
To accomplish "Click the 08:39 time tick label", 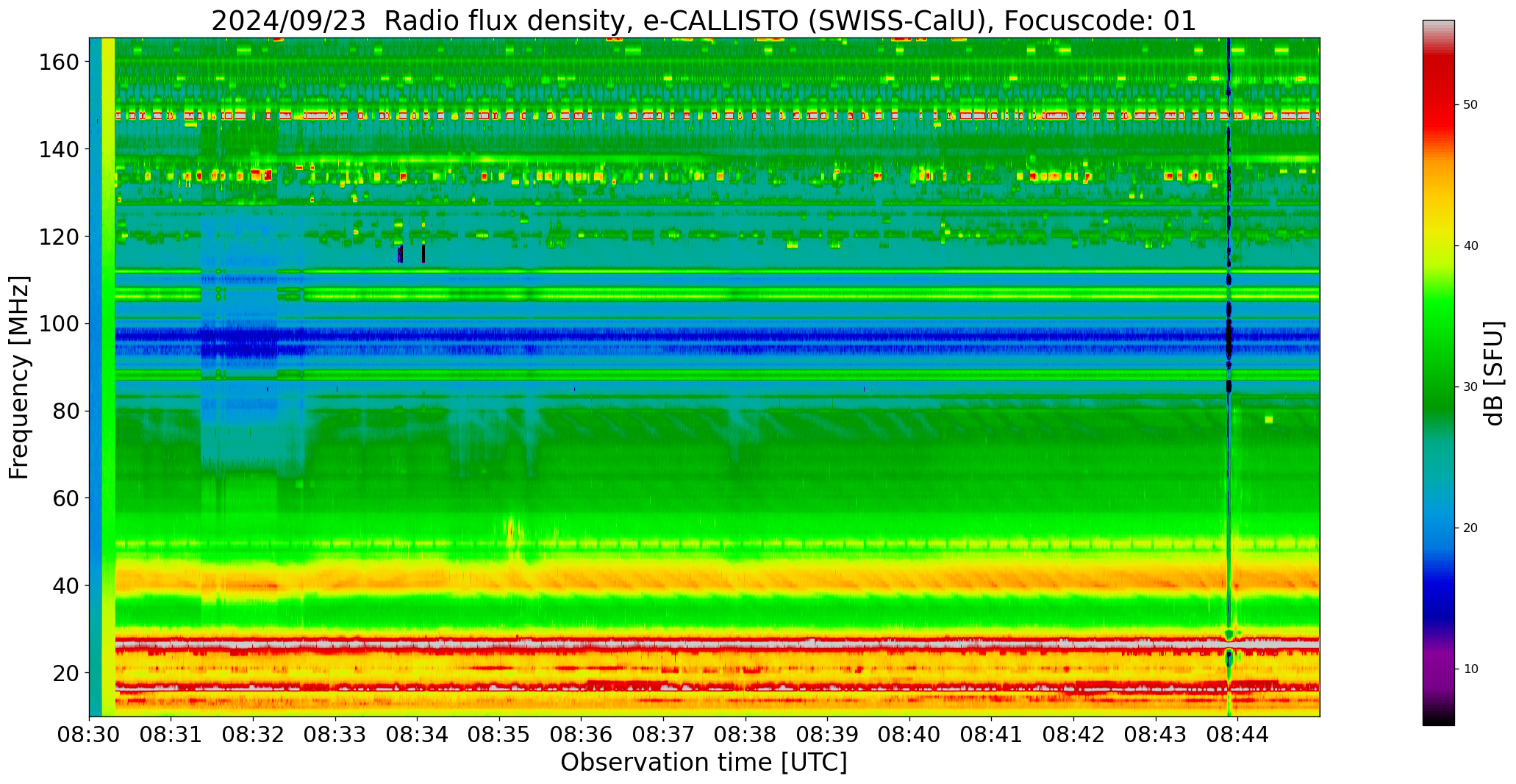I will (x=827, y=735).
